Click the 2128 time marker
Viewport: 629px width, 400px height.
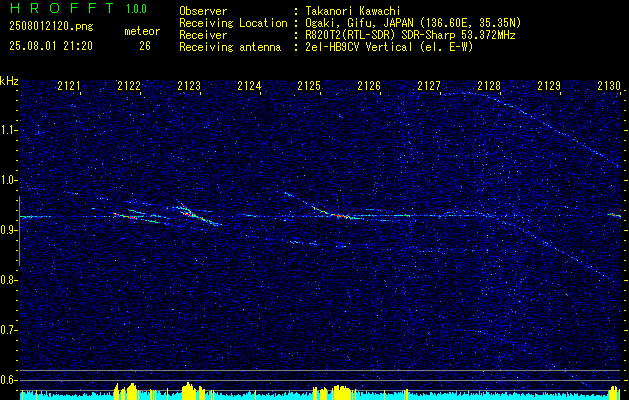coord(489,86)
